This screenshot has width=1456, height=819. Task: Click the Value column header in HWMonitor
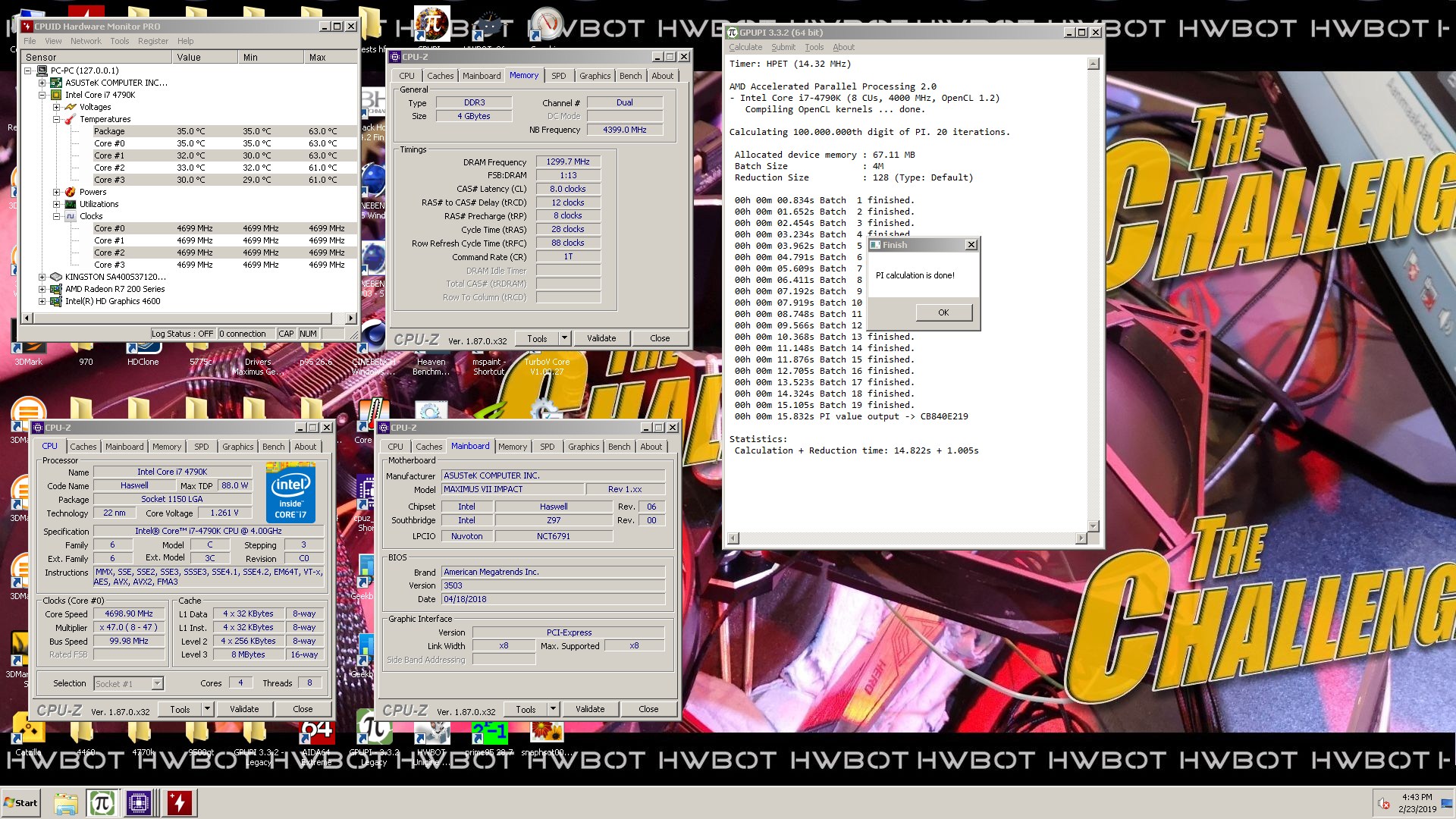(x=203, y=57)
